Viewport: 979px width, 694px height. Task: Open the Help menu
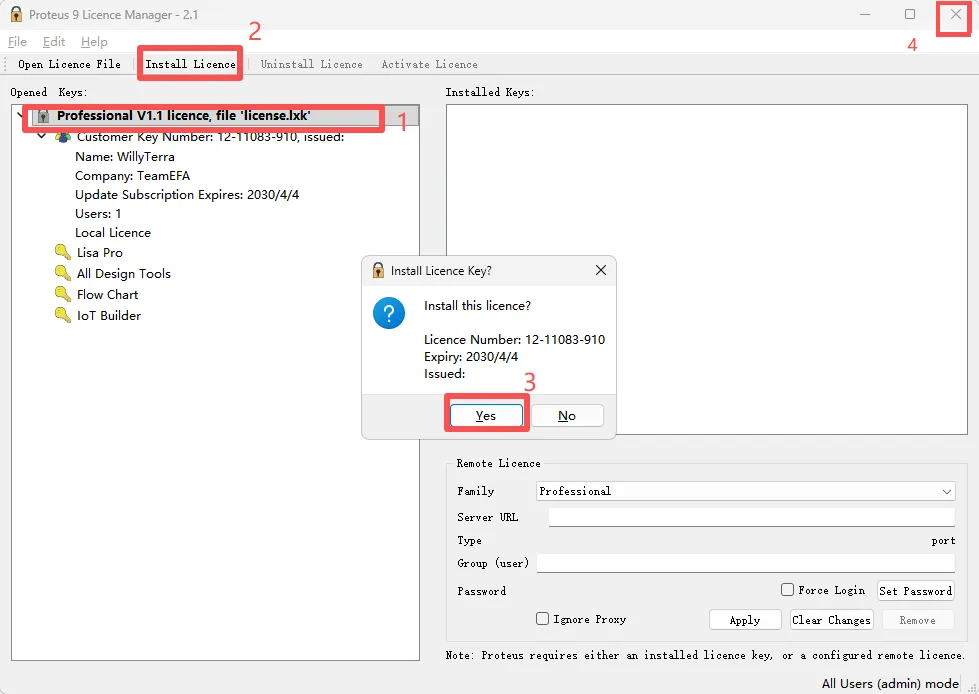click(94, 42)
